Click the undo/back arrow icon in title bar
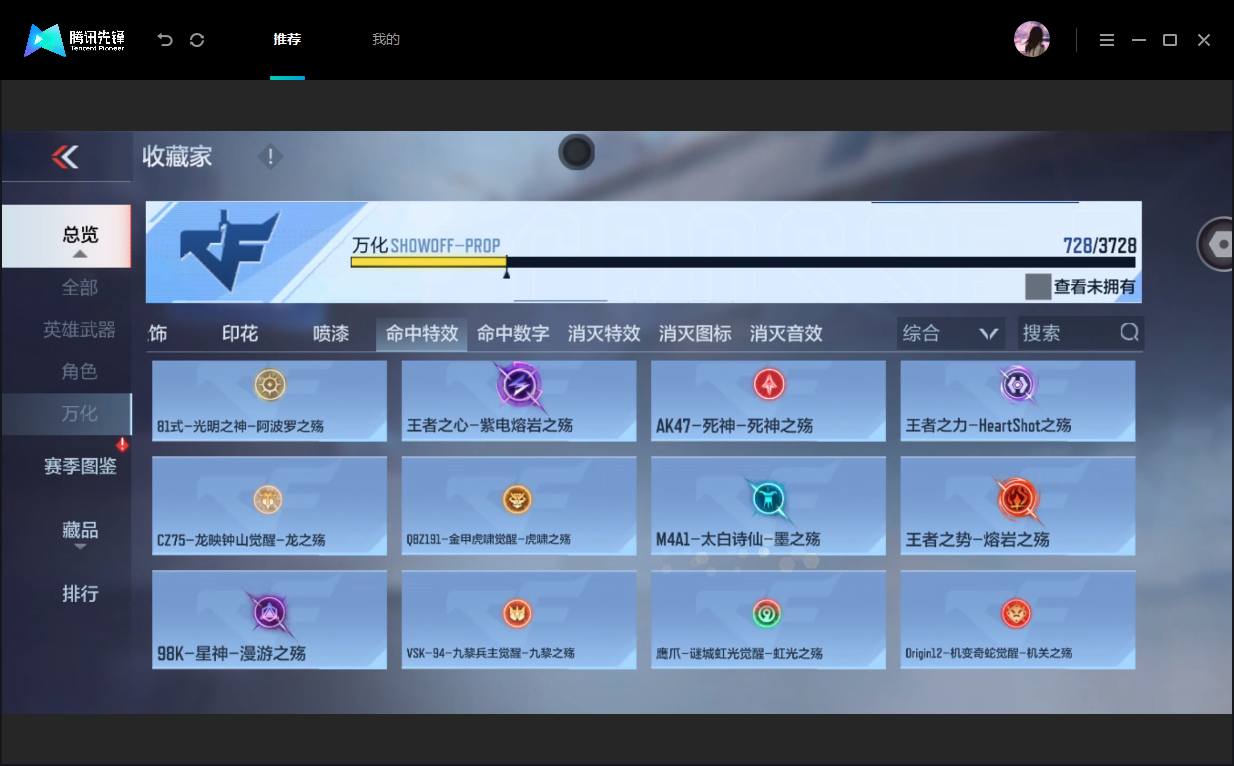 (x=165, y=40)
